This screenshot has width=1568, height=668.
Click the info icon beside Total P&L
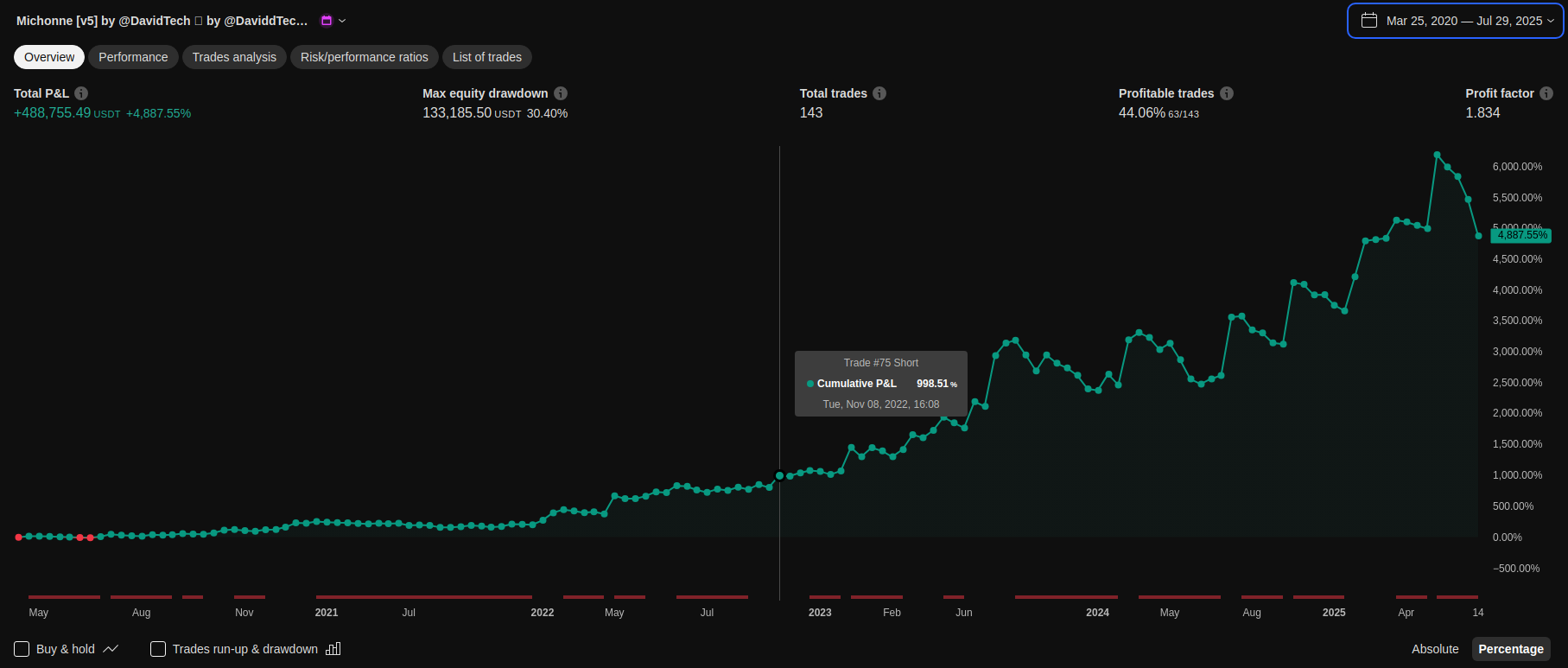coord(81,93)
